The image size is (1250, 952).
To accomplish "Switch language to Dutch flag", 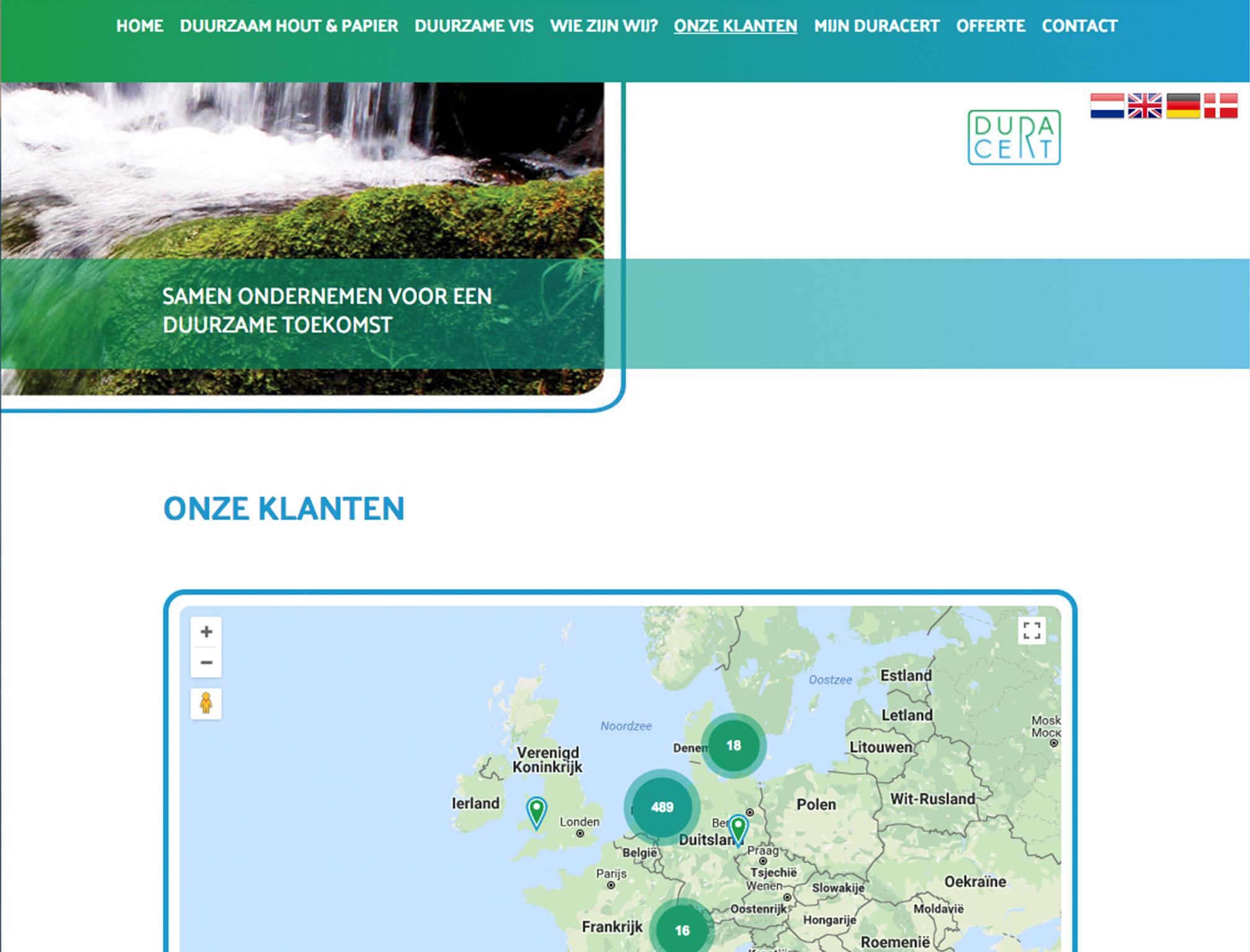I will pos(1107,106).
